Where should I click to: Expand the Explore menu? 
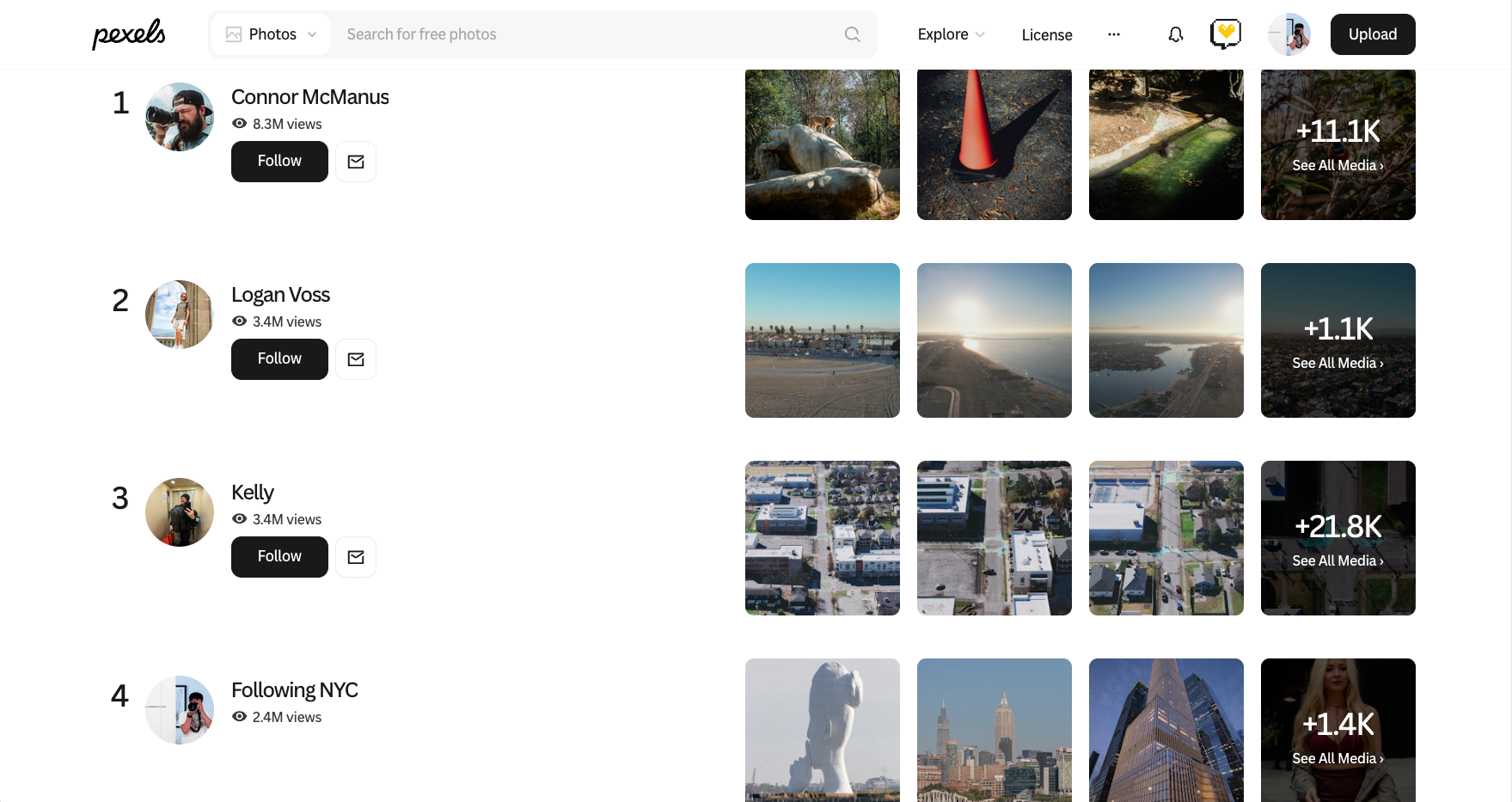pyautogui.click(x=951, y=34)
